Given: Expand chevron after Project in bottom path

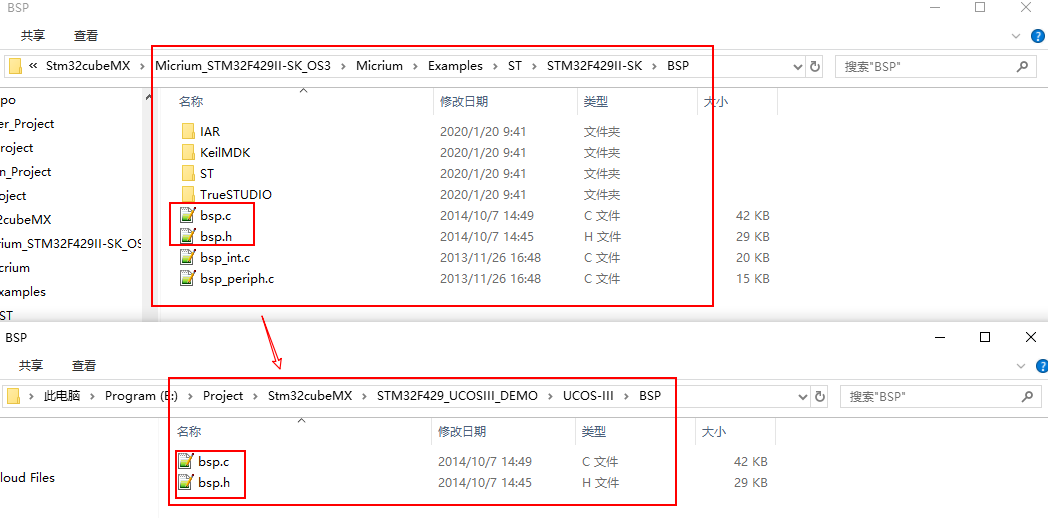Looking at the screenshot, I should (x=255, y=396).
